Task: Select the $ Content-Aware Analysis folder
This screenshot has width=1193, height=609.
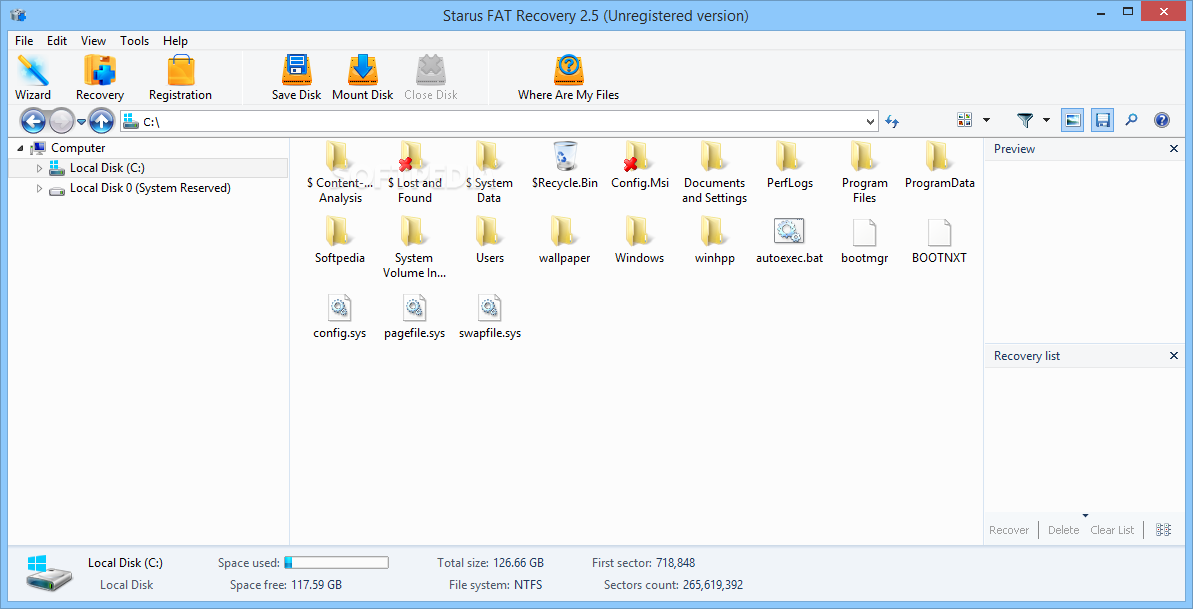Action: click(340, 173)
